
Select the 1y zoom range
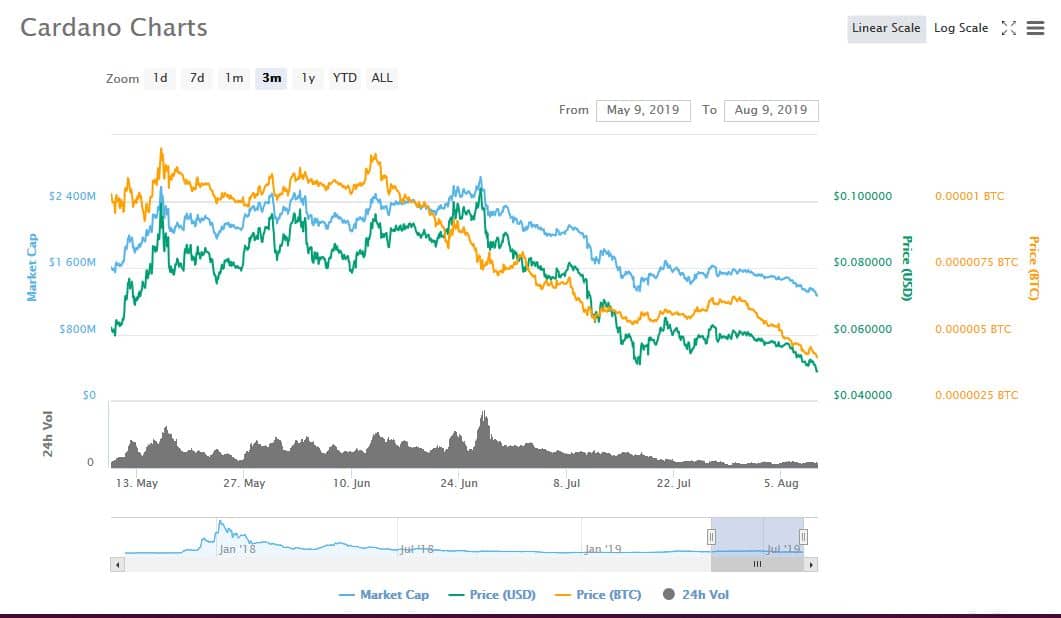(308, 78)
